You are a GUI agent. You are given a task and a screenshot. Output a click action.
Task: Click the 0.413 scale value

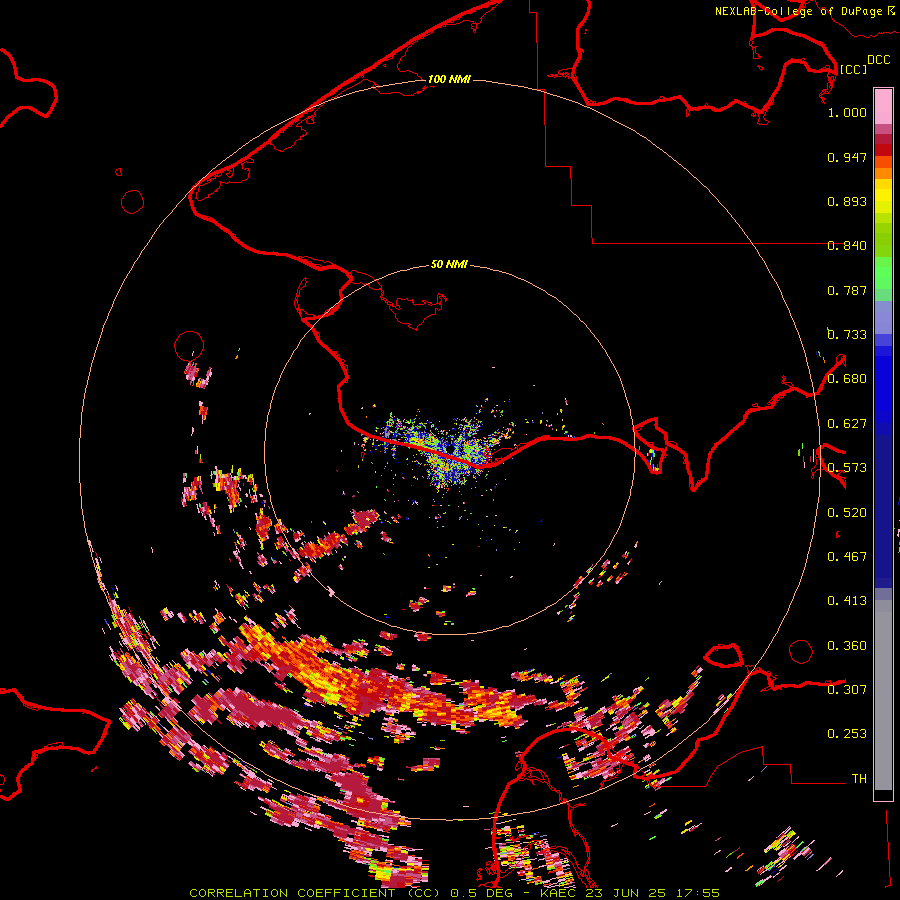[847, 601]
